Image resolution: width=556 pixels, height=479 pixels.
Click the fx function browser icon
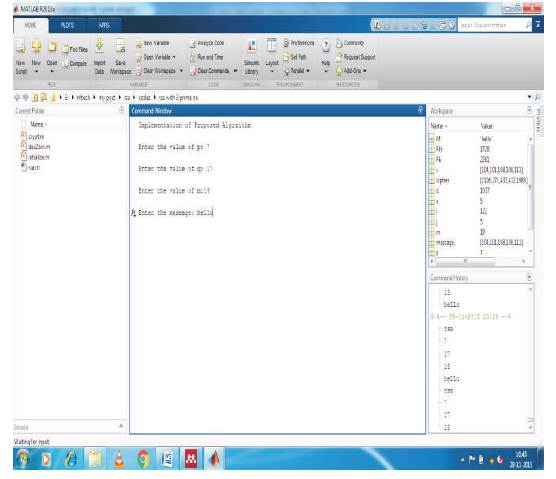coord(133,212)
